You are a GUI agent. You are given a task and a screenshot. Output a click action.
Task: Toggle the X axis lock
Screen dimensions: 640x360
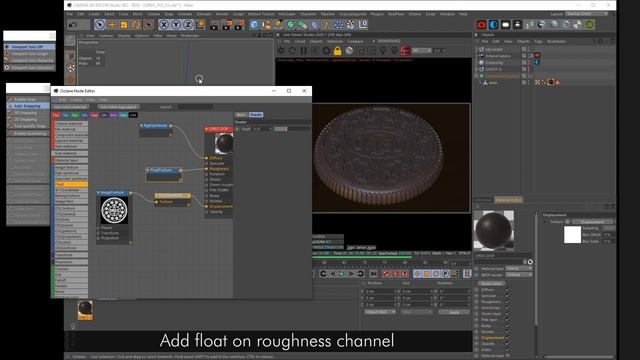pyautogui.click(x=164, y=25)
